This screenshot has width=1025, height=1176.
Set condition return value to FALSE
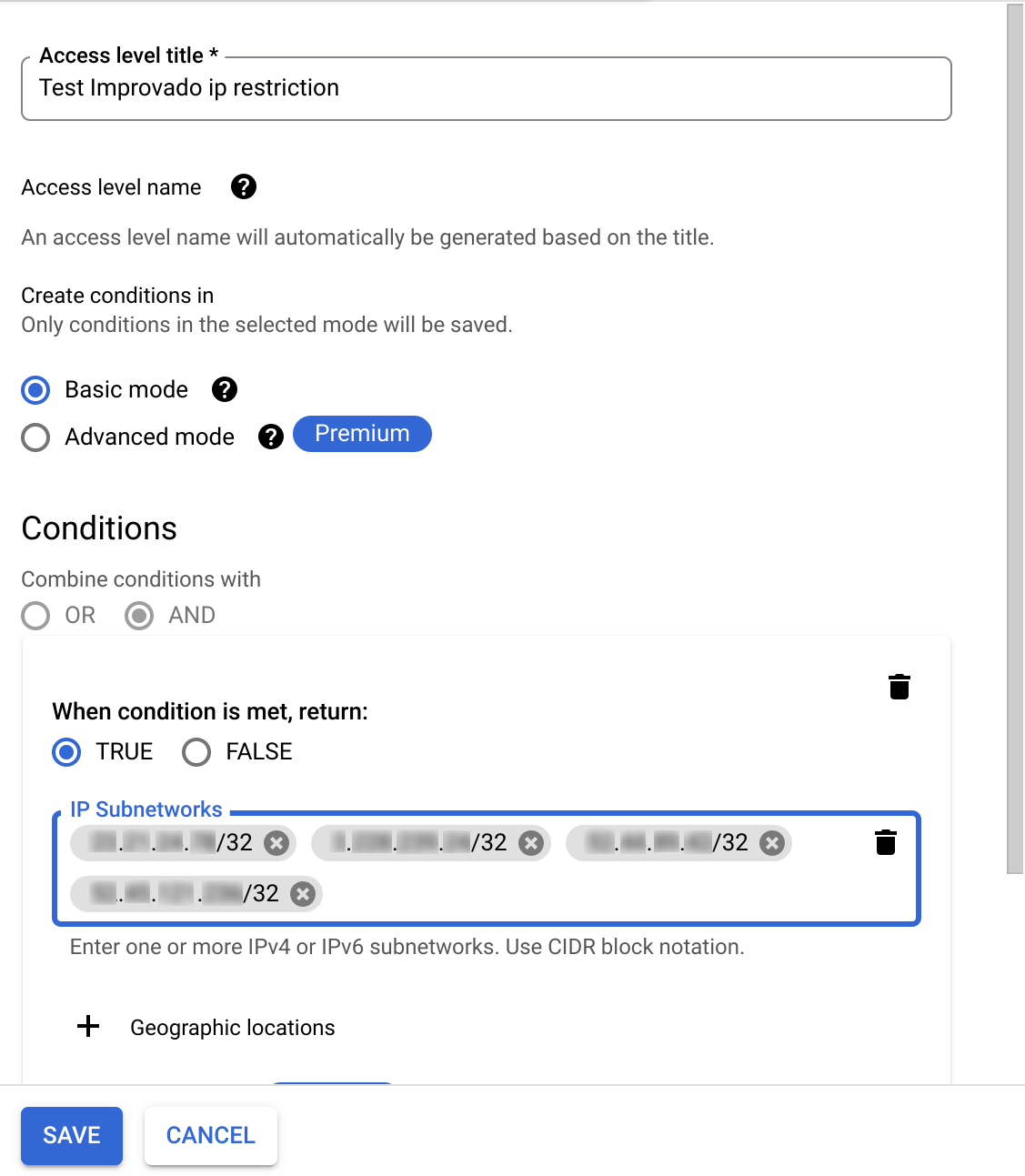point(196,752)
